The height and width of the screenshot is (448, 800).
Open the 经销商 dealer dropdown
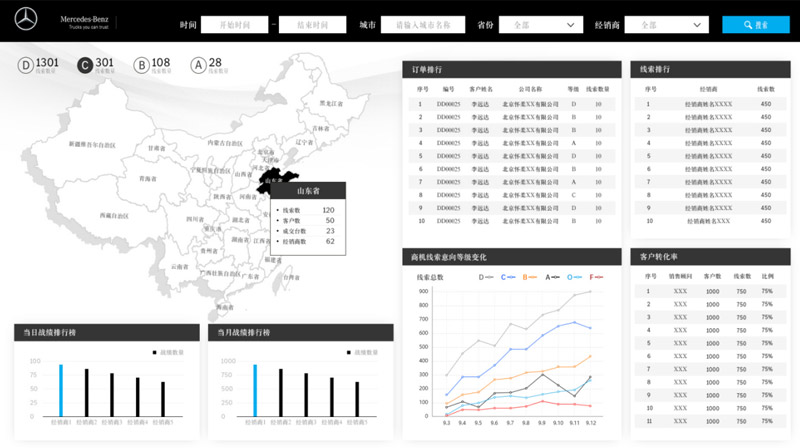click(664, 25)
